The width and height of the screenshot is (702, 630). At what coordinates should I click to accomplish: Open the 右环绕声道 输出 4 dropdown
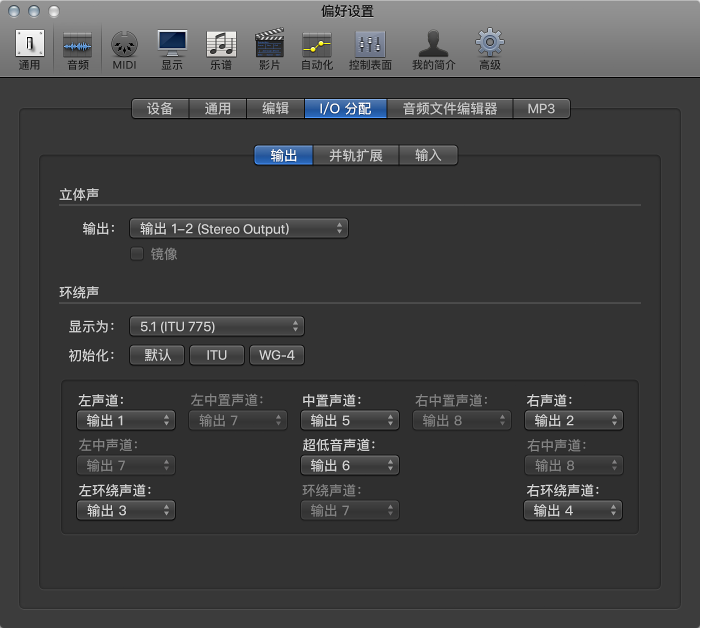(573, 510)
